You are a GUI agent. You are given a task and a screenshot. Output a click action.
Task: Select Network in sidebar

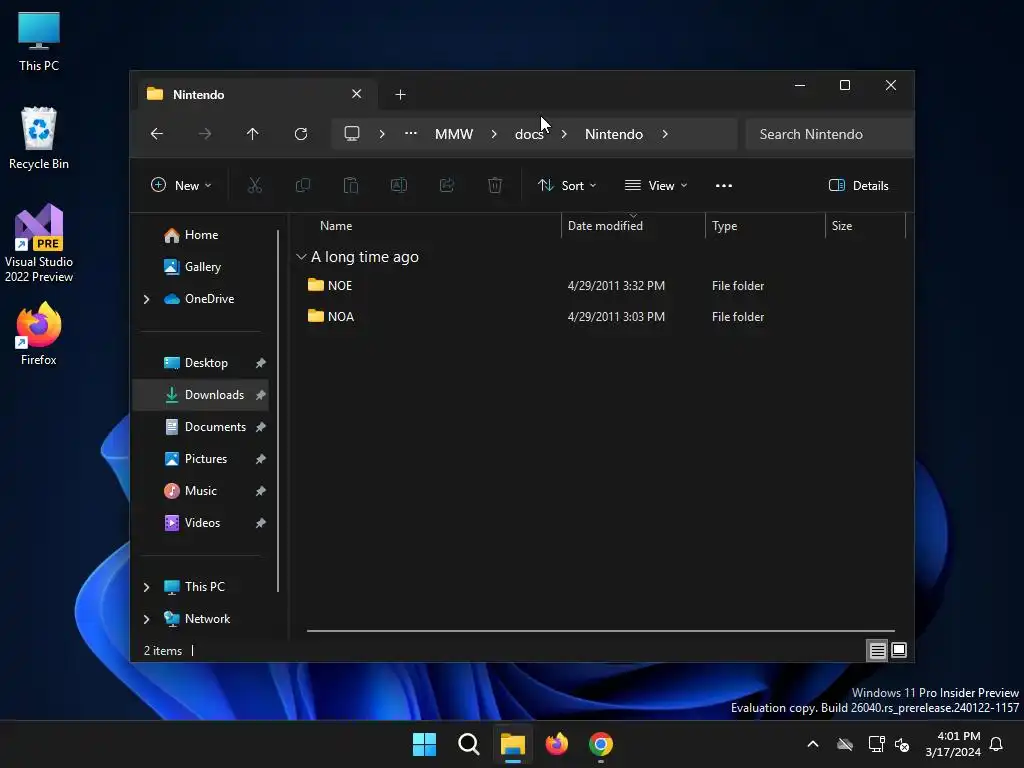click(207, 619)
